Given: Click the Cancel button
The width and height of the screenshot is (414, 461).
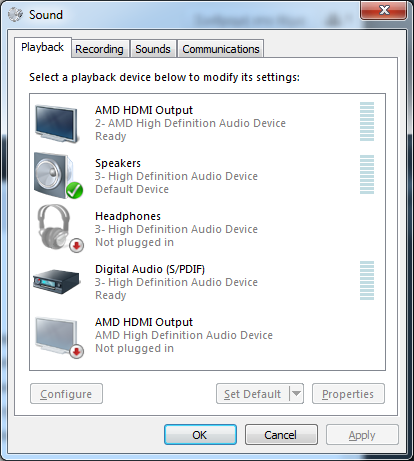Looking at the screenshot, I should (x=281, y=435).
